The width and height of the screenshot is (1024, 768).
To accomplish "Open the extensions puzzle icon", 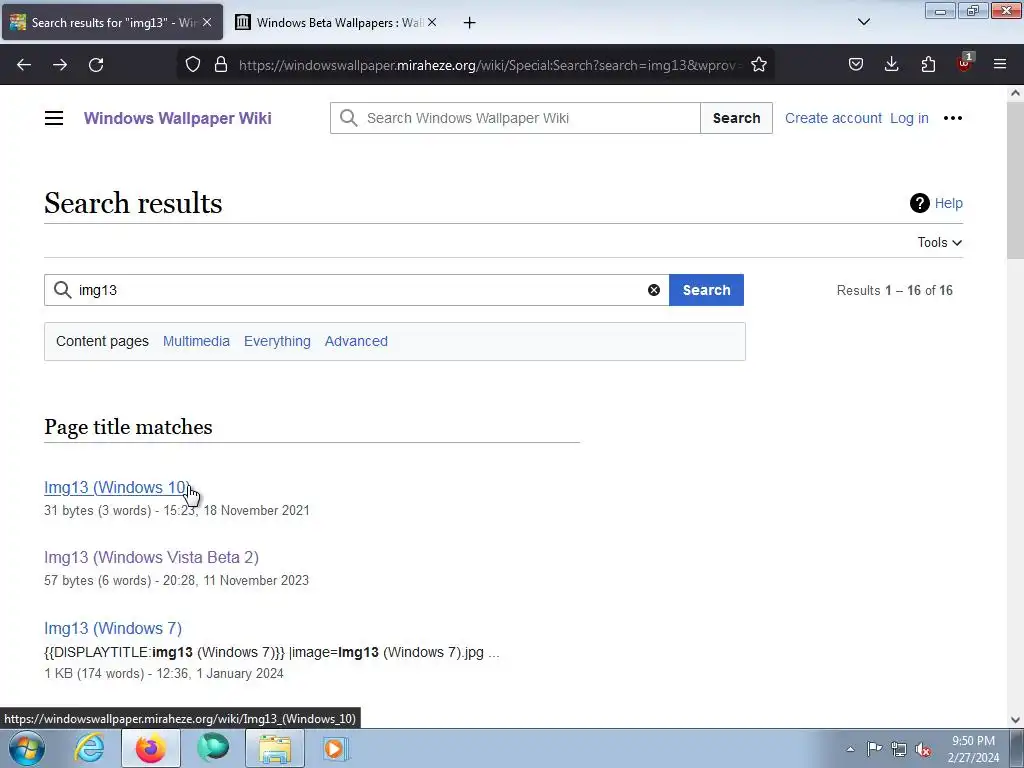I will pos(928,65).
